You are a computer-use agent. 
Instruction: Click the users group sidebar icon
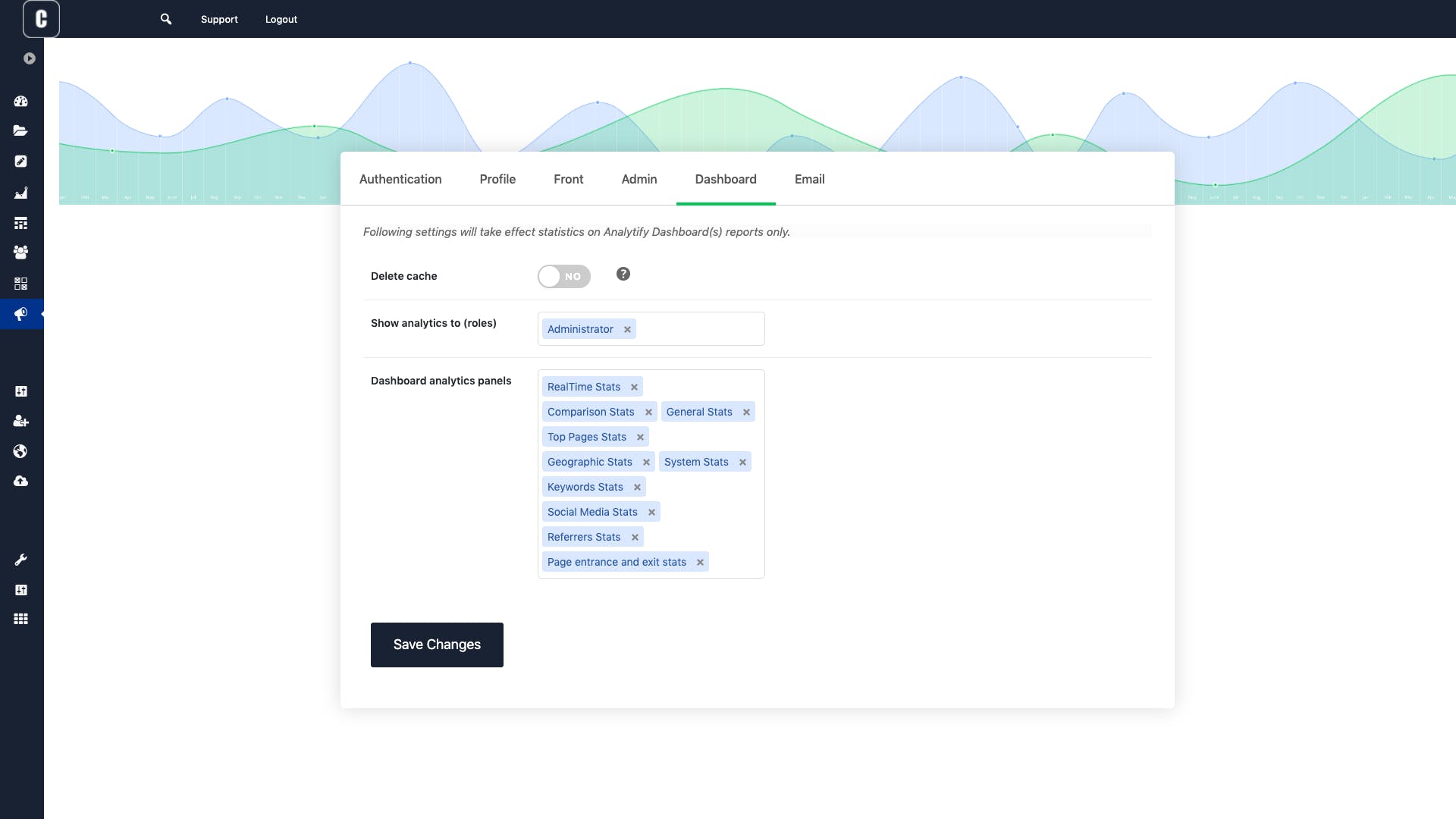point(20,252)
